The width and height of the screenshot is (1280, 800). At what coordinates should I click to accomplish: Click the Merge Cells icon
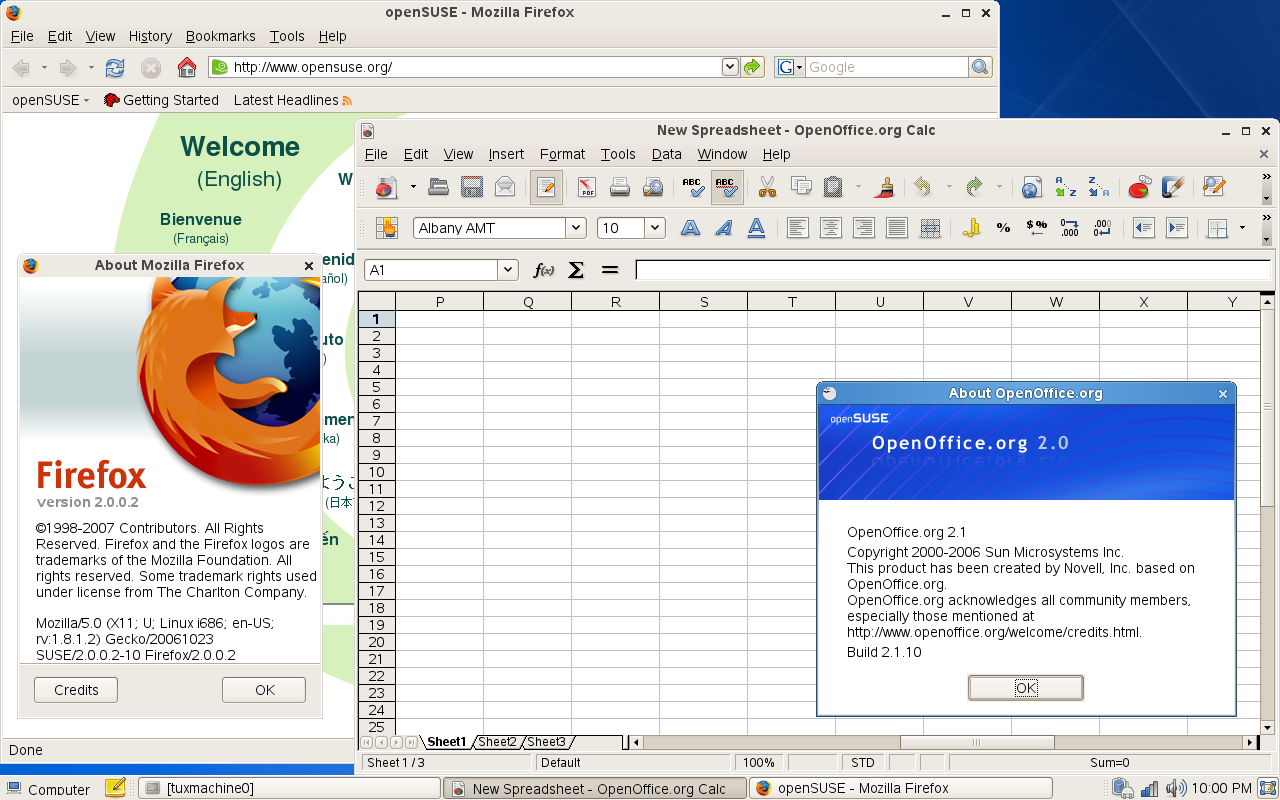click(930, 228)
